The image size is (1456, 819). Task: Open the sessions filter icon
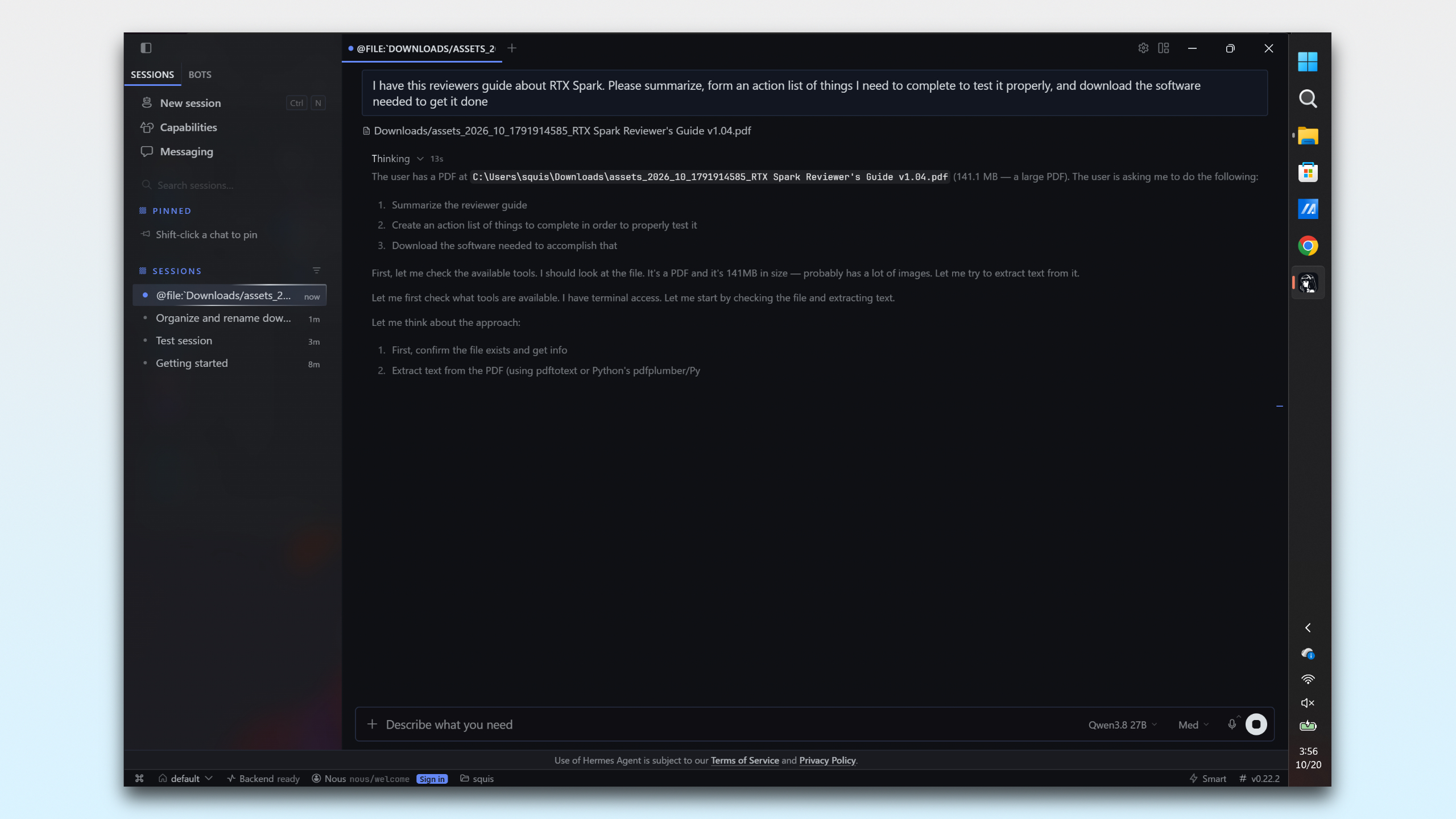tap(317, 271)
